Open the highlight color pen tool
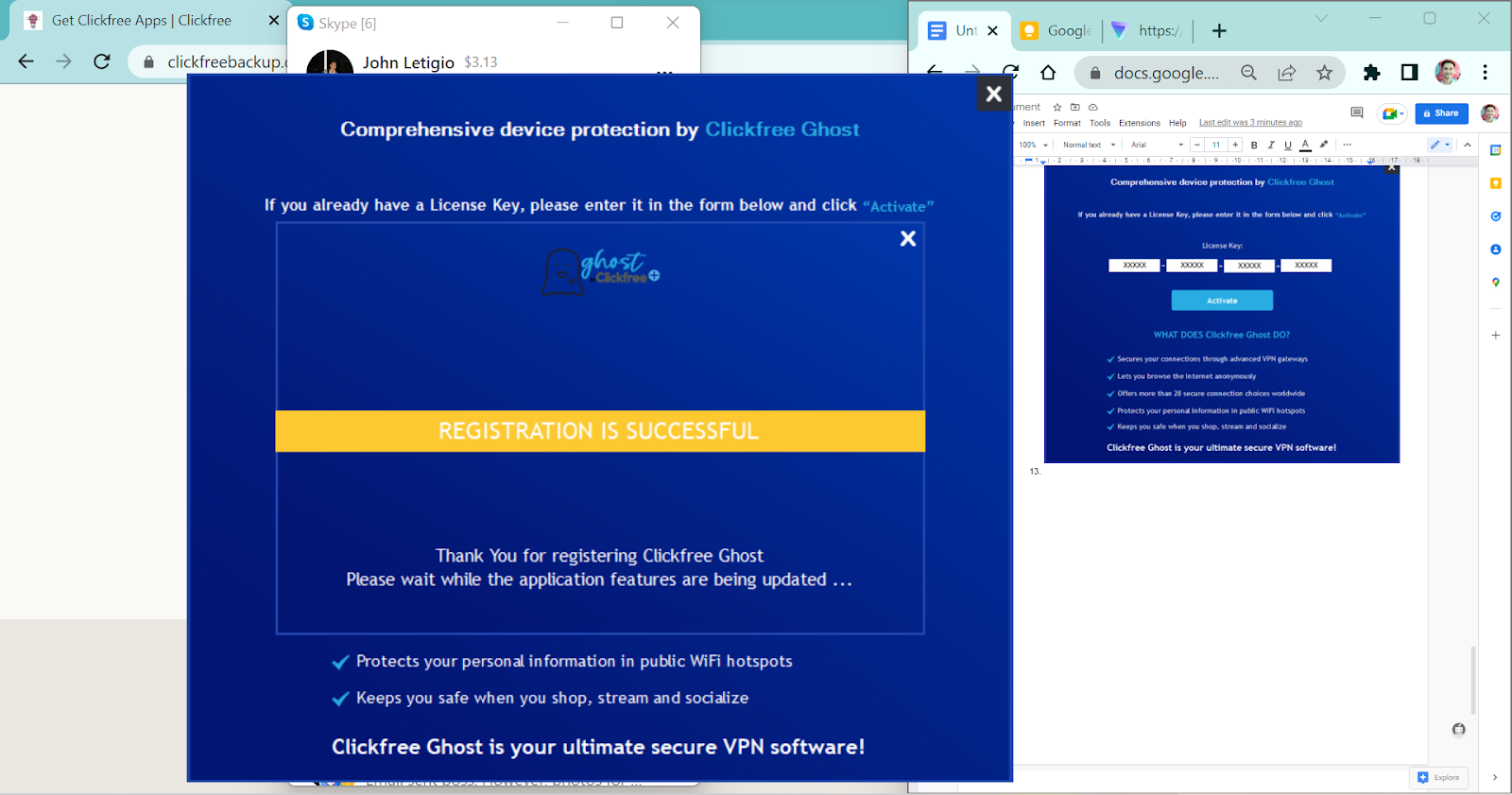 pos(1324,145)
